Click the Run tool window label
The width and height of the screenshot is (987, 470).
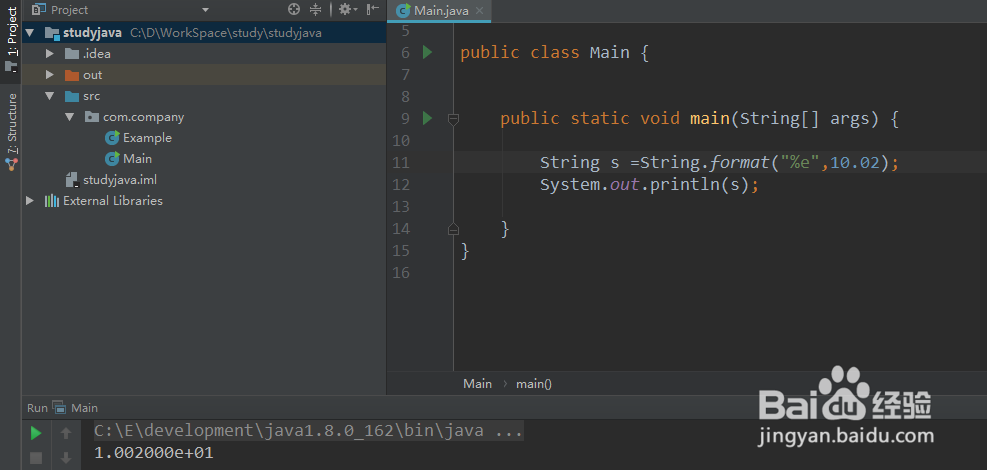coord(37,408)
